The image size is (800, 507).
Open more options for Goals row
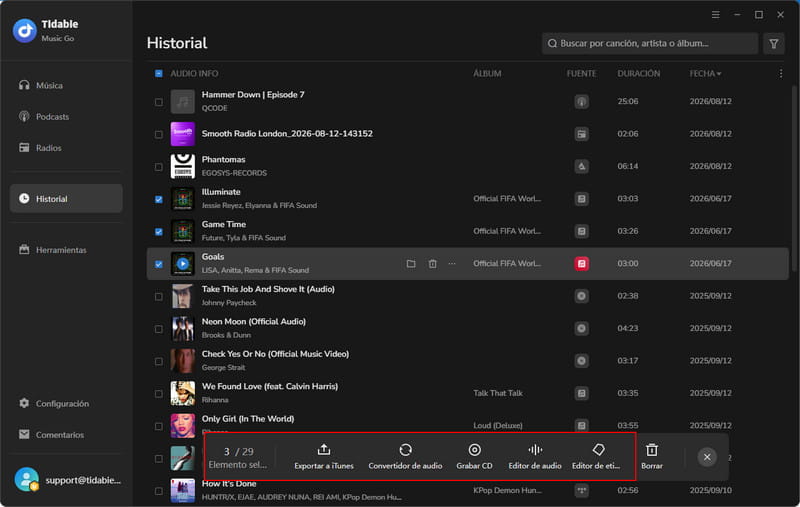coord(452,264)
